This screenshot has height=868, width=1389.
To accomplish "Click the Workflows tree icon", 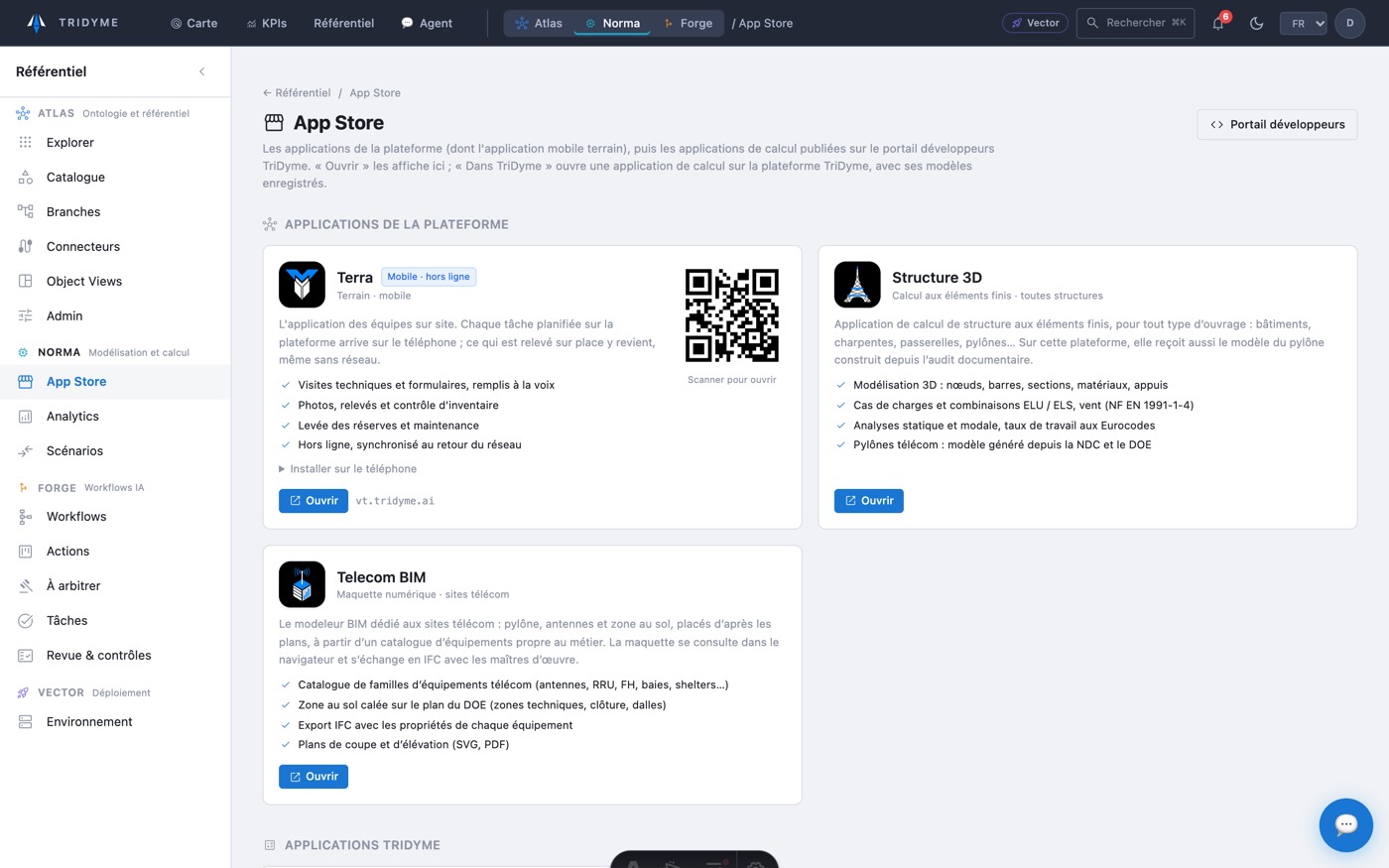I will (x=26, y=516).
